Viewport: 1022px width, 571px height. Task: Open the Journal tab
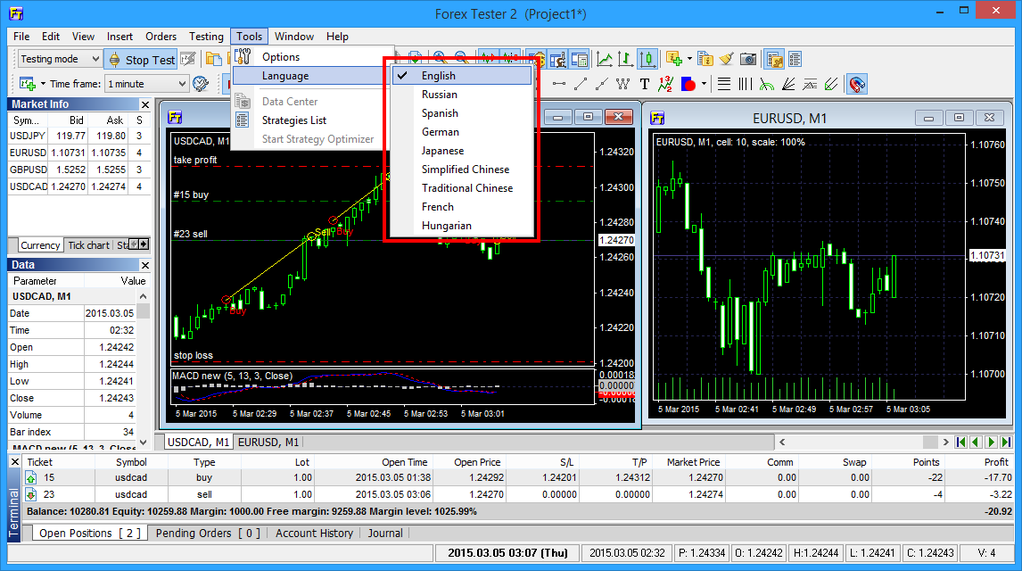pyautogui.click(x=385, y=533)
